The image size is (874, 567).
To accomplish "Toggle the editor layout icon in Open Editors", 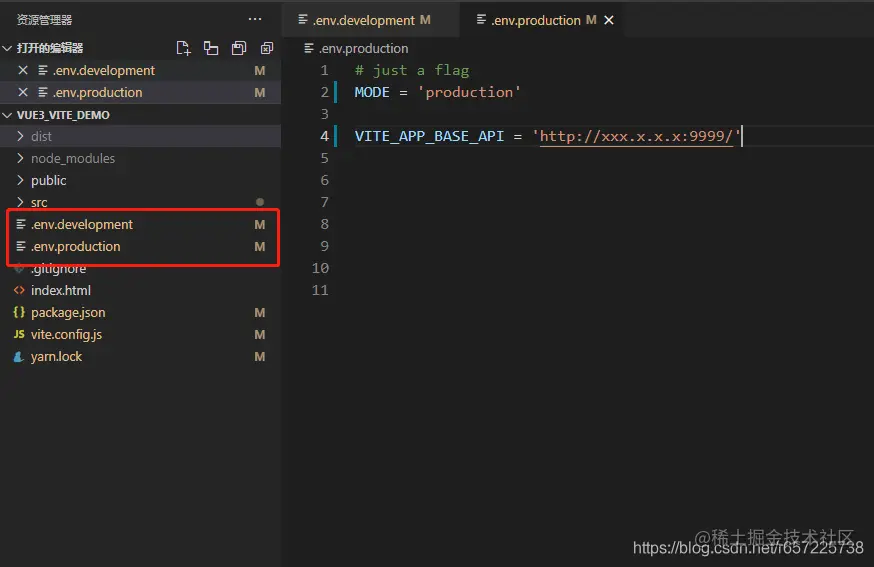I will (211, 49).
